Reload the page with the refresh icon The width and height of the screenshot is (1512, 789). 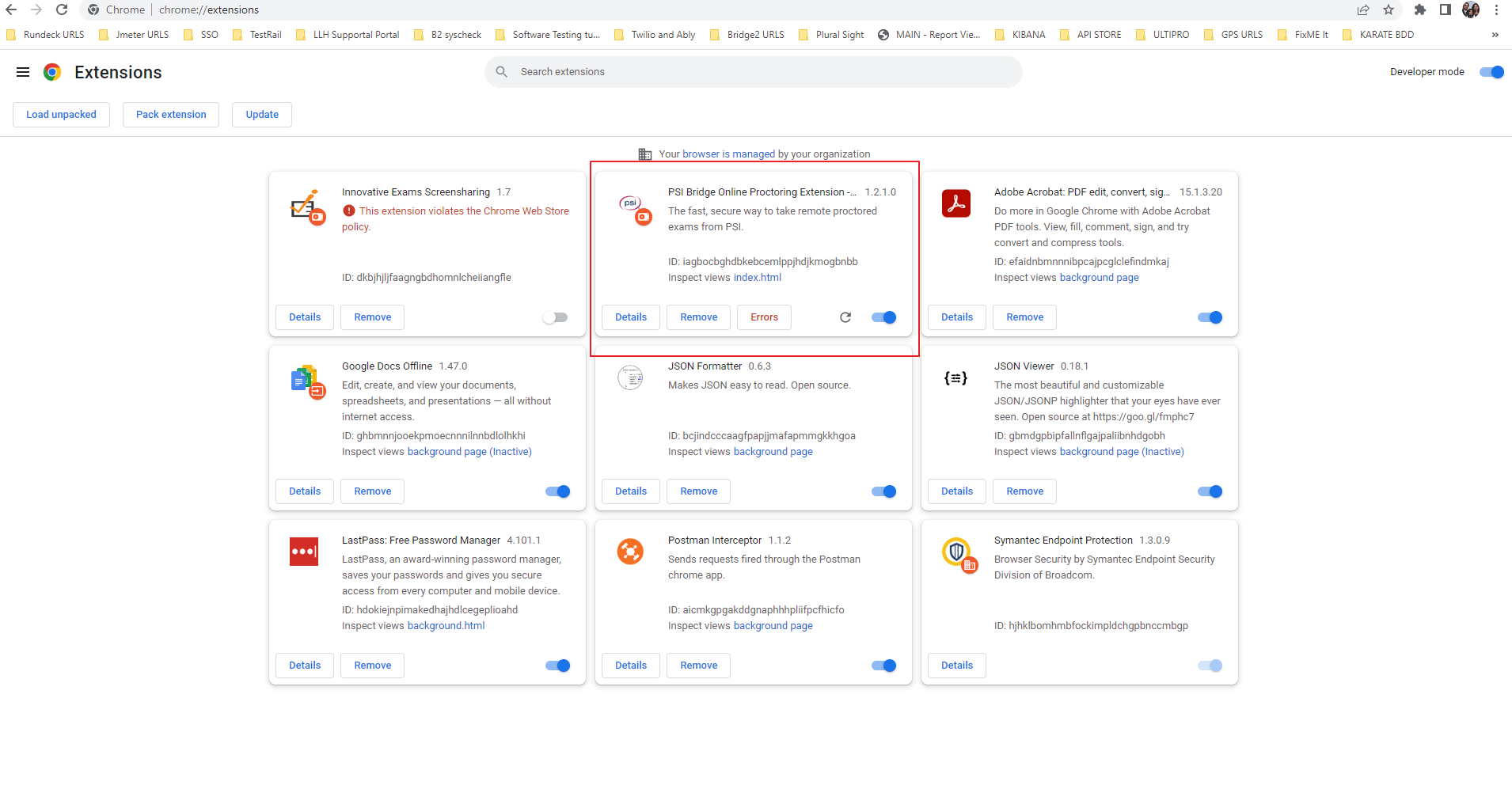point(62,9)
